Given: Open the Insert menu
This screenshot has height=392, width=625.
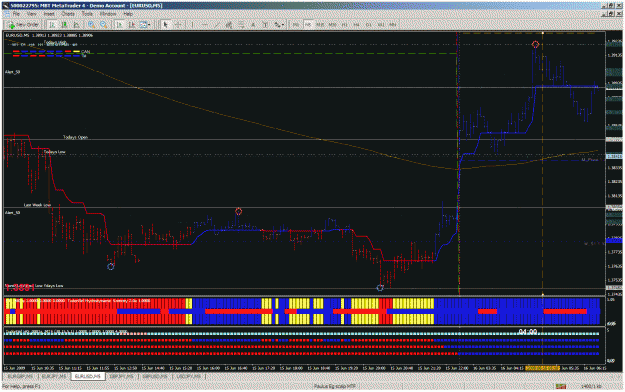Looking at the screenshot, I should tap(49, 14).
